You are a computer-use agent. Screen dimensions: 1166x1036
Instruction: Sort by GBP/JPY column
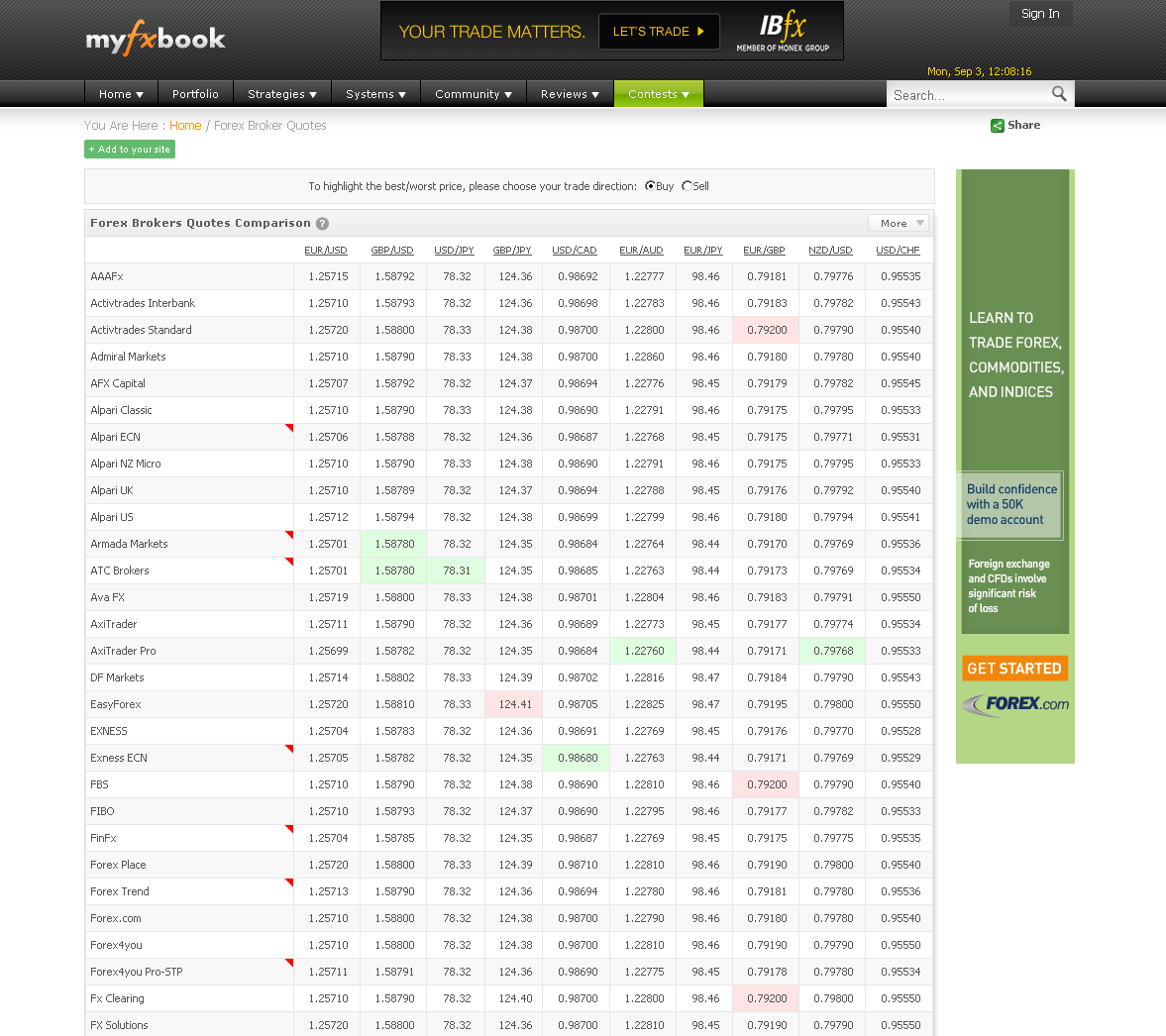tap(512, 250)
